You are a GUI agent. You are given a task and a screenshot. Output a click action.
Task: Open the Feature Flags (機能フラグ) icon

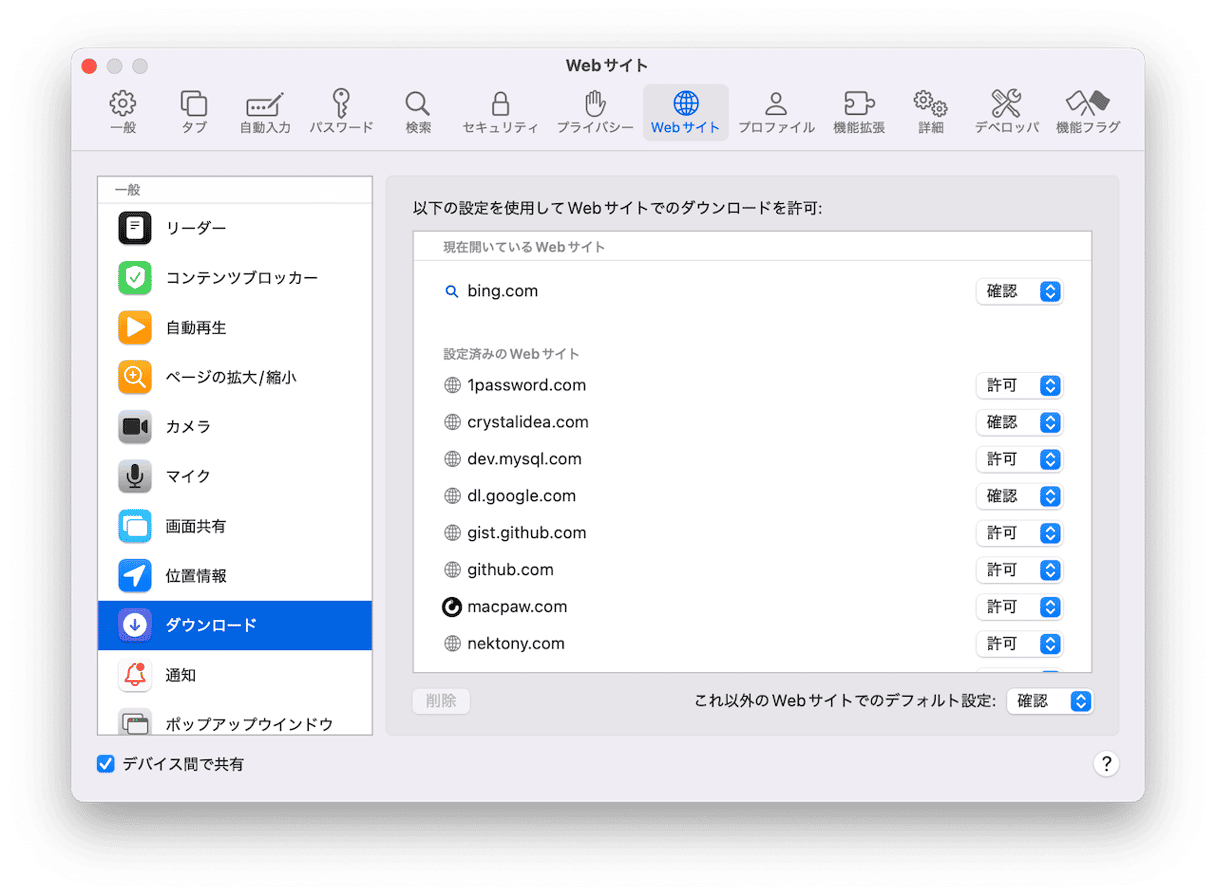click(1087, 104)
